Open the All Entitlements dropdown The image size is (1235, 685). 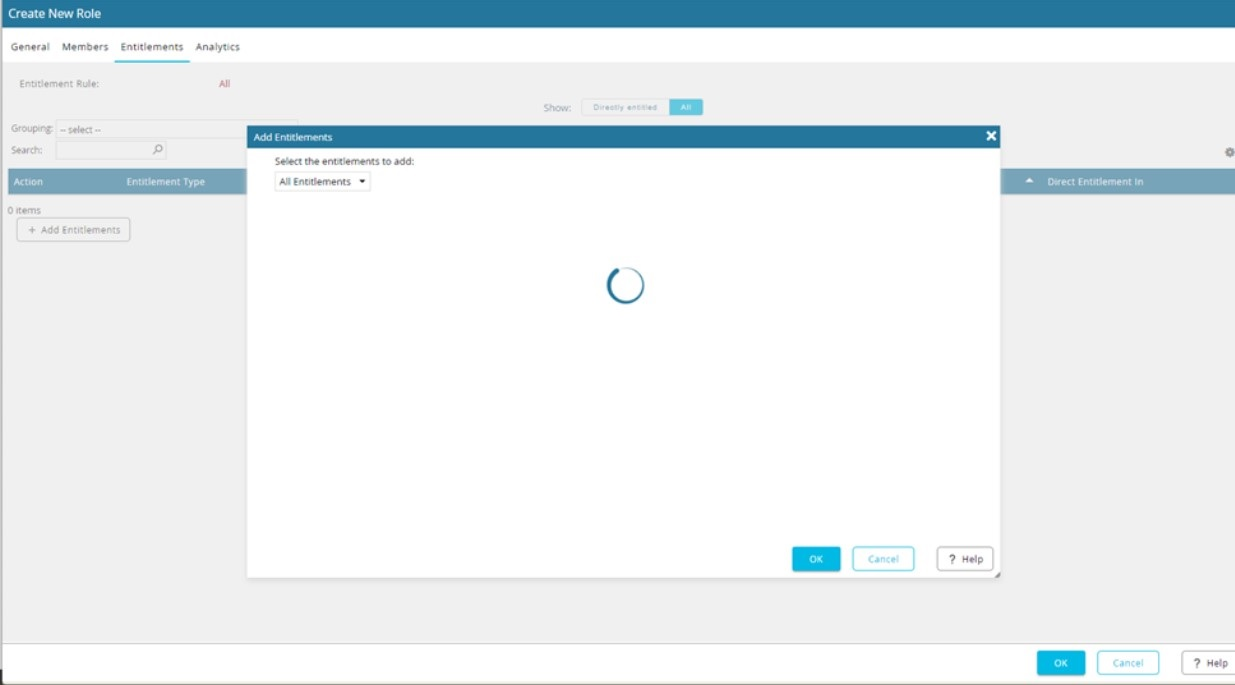(x=322, y=181)
